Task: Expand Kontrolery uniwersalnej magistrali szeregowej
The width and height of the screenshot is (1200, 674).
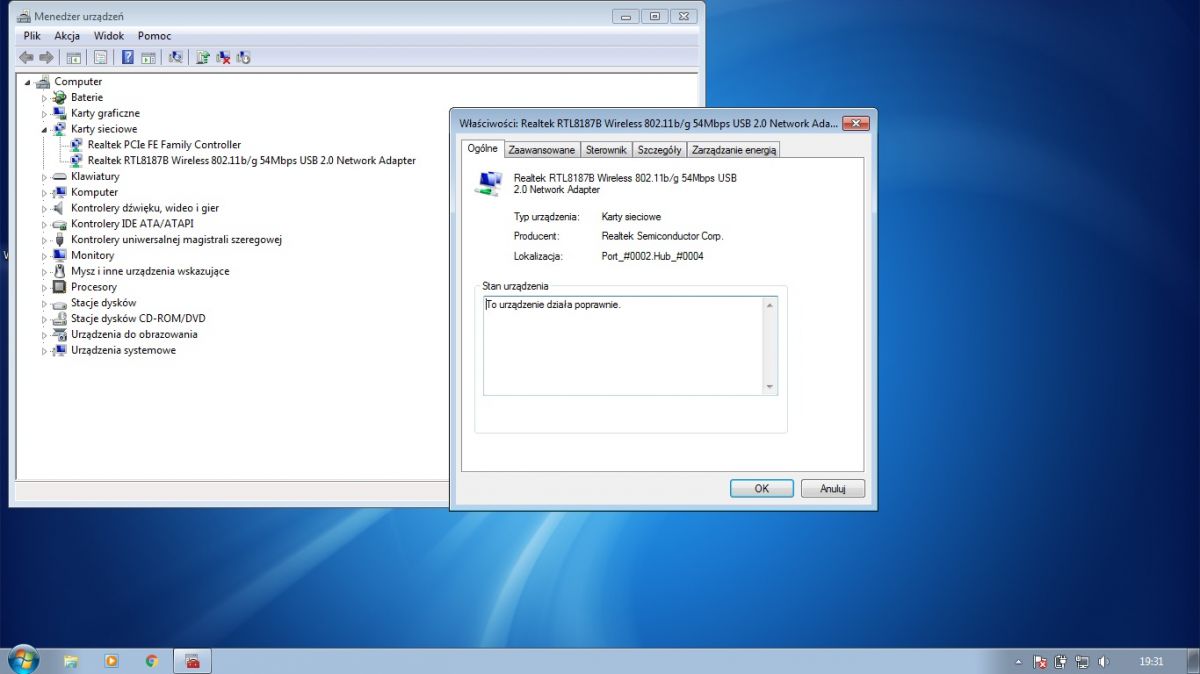Action: [x=45, y=240]
